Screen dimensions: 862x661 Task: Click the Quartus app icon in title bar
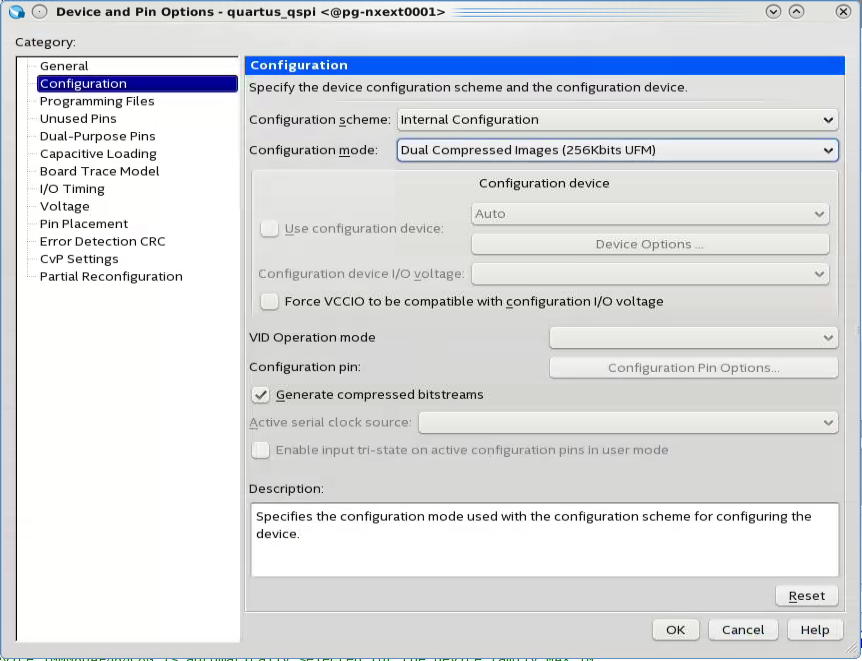point(15,12)
